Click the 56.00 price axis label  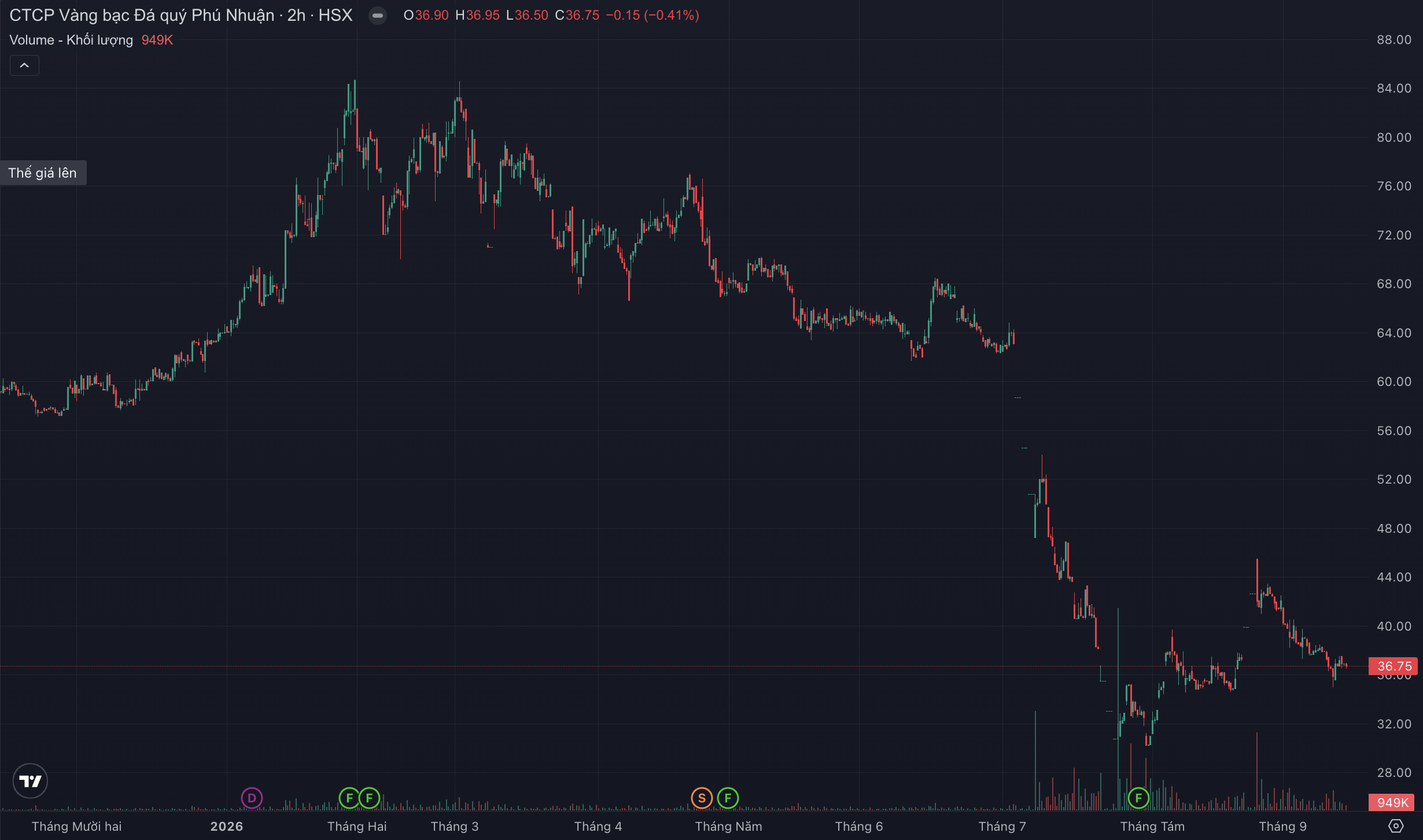(x=1394, y=431)
